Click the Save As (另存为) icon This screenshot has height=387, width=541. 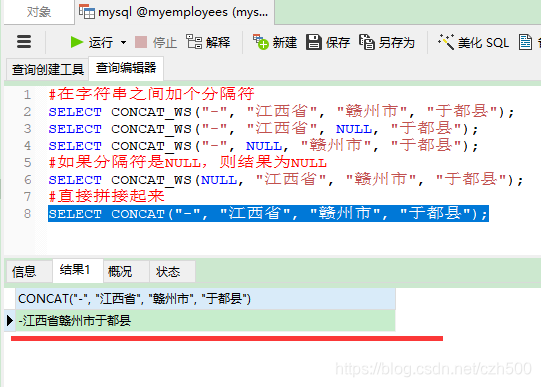point(366,42)
